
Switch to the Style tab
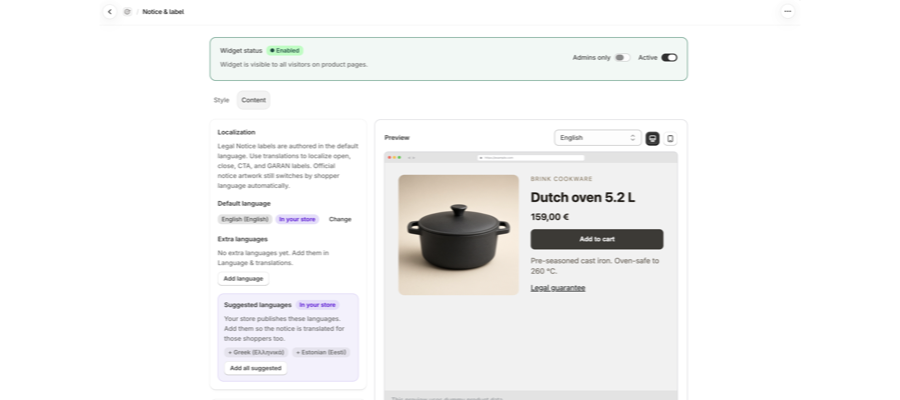[x=221, y=100]
